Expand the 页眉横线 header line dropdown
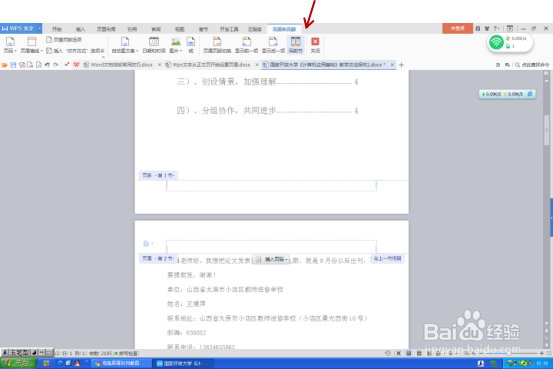This screenshot has height=369, width=553. (31, 45)
